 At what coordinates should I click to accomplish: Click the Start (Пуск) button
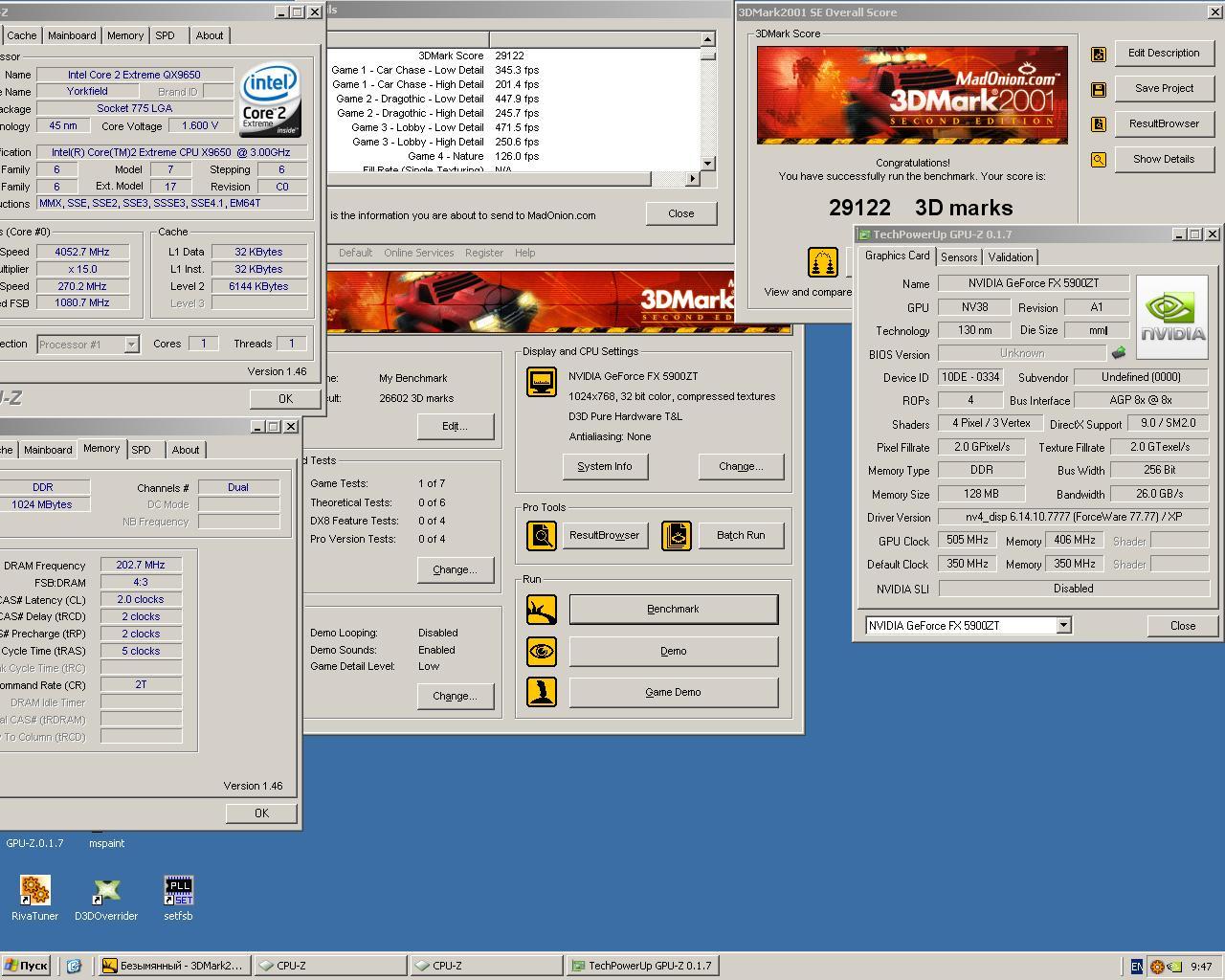point(26,966)
